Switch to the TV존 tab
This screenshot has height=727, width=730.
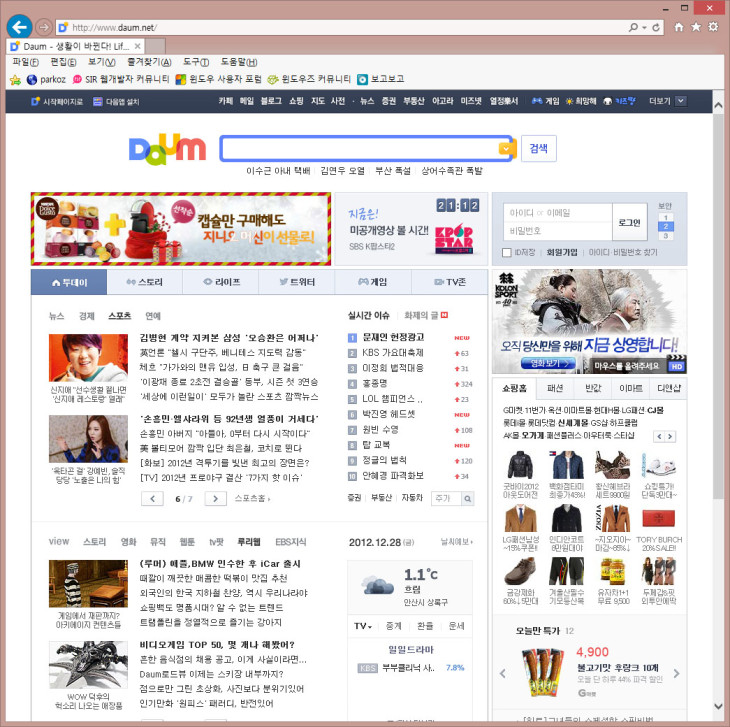click(x=450, y=282)
